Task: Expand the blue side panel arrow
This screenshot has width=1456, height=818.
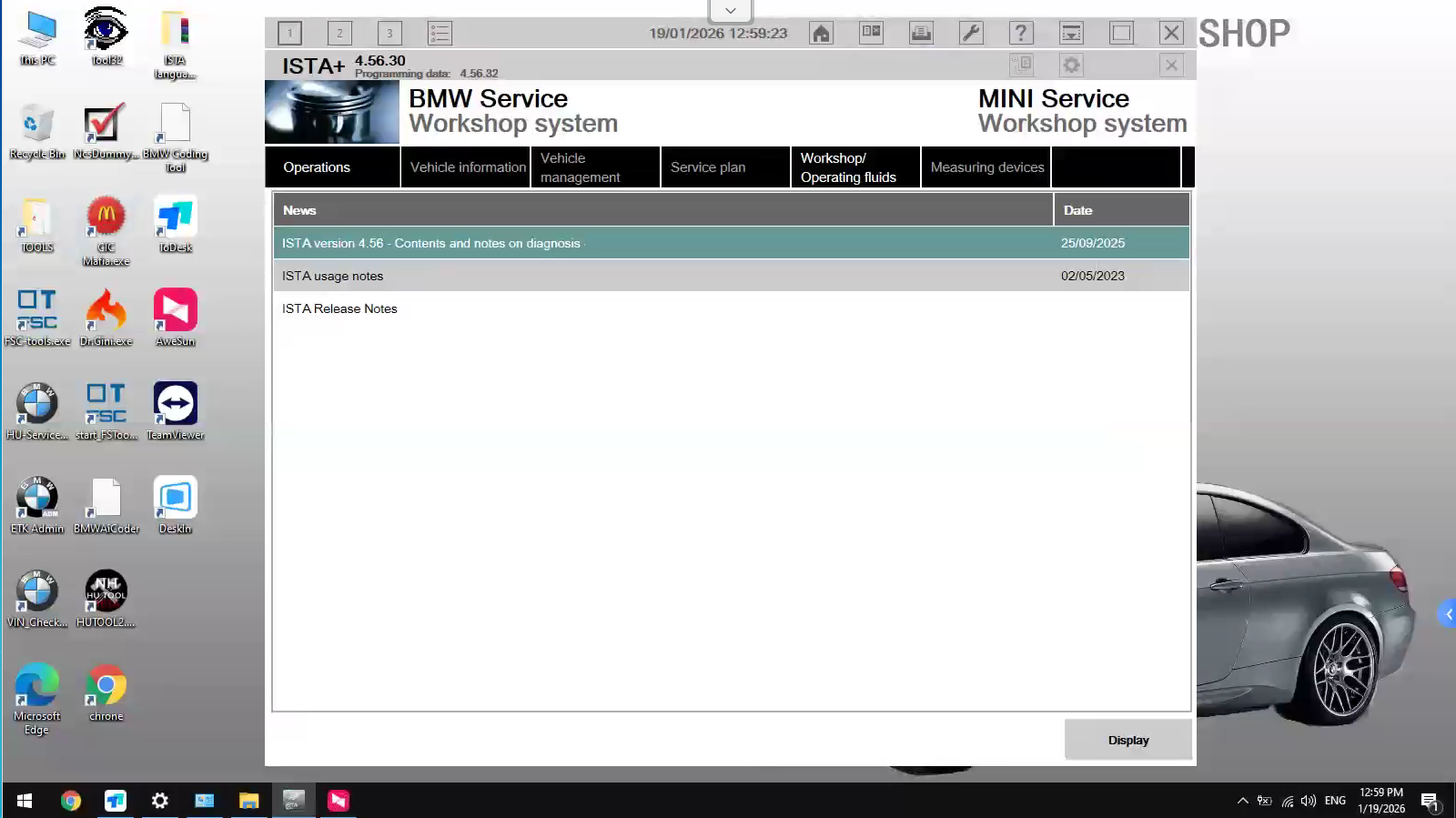Action: click(x=1448, y=614)
